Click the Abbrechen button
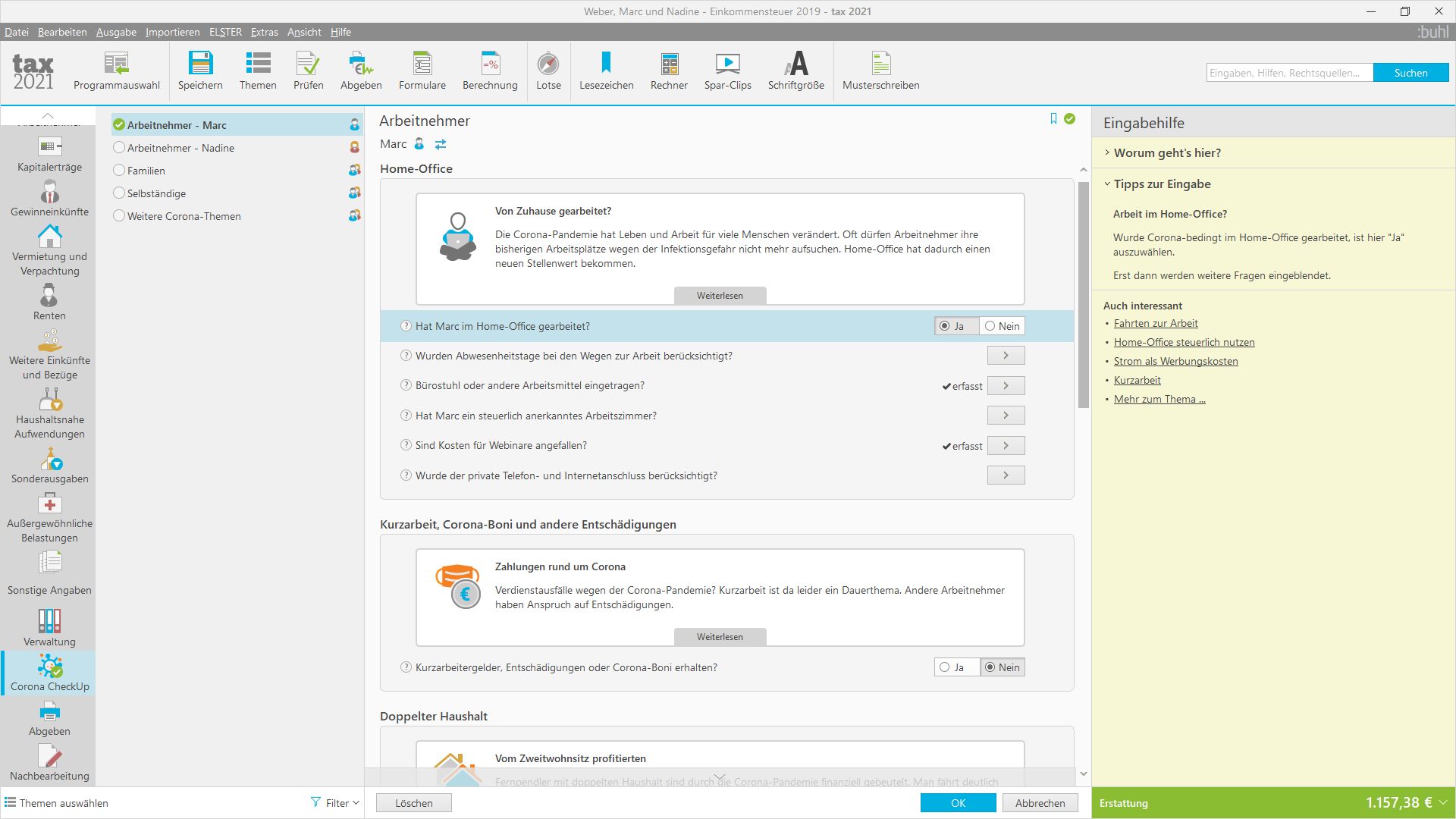Viewport: 1456px width, 819px height. (x=1040, y=803)
